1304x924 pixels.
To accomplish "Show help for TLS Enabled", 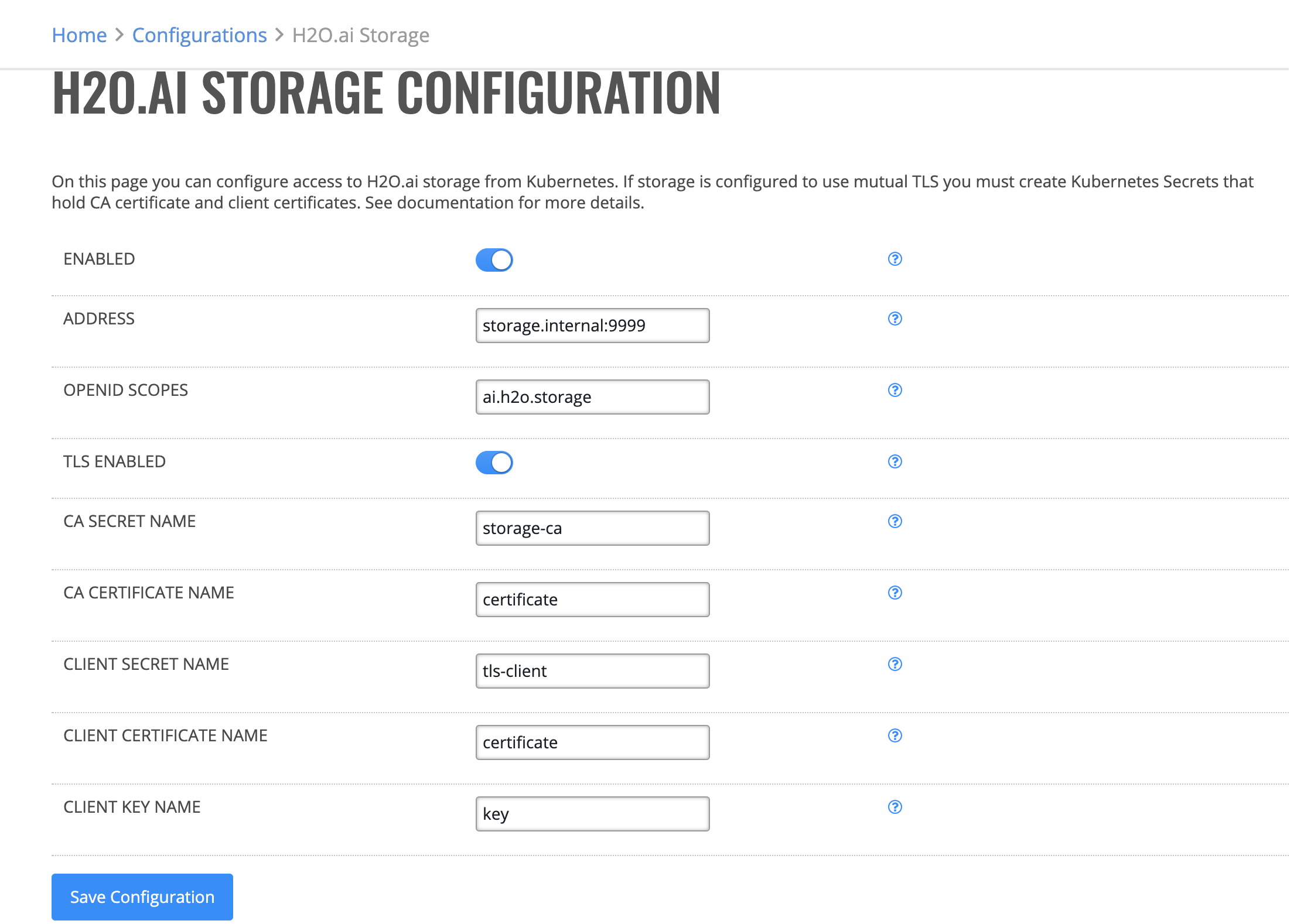I will [895, 461].
